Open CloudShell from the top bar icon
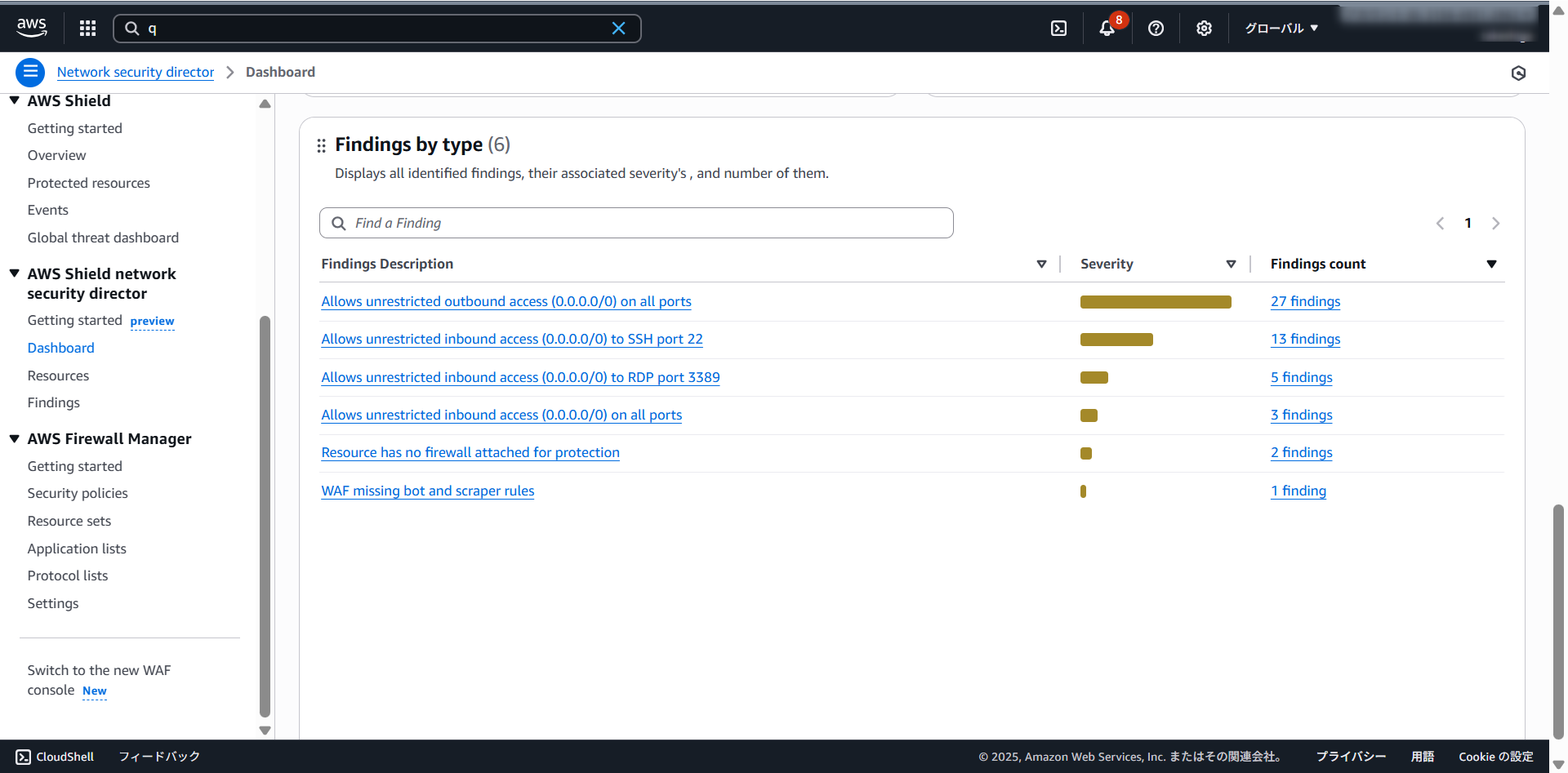 (1058, 29)
